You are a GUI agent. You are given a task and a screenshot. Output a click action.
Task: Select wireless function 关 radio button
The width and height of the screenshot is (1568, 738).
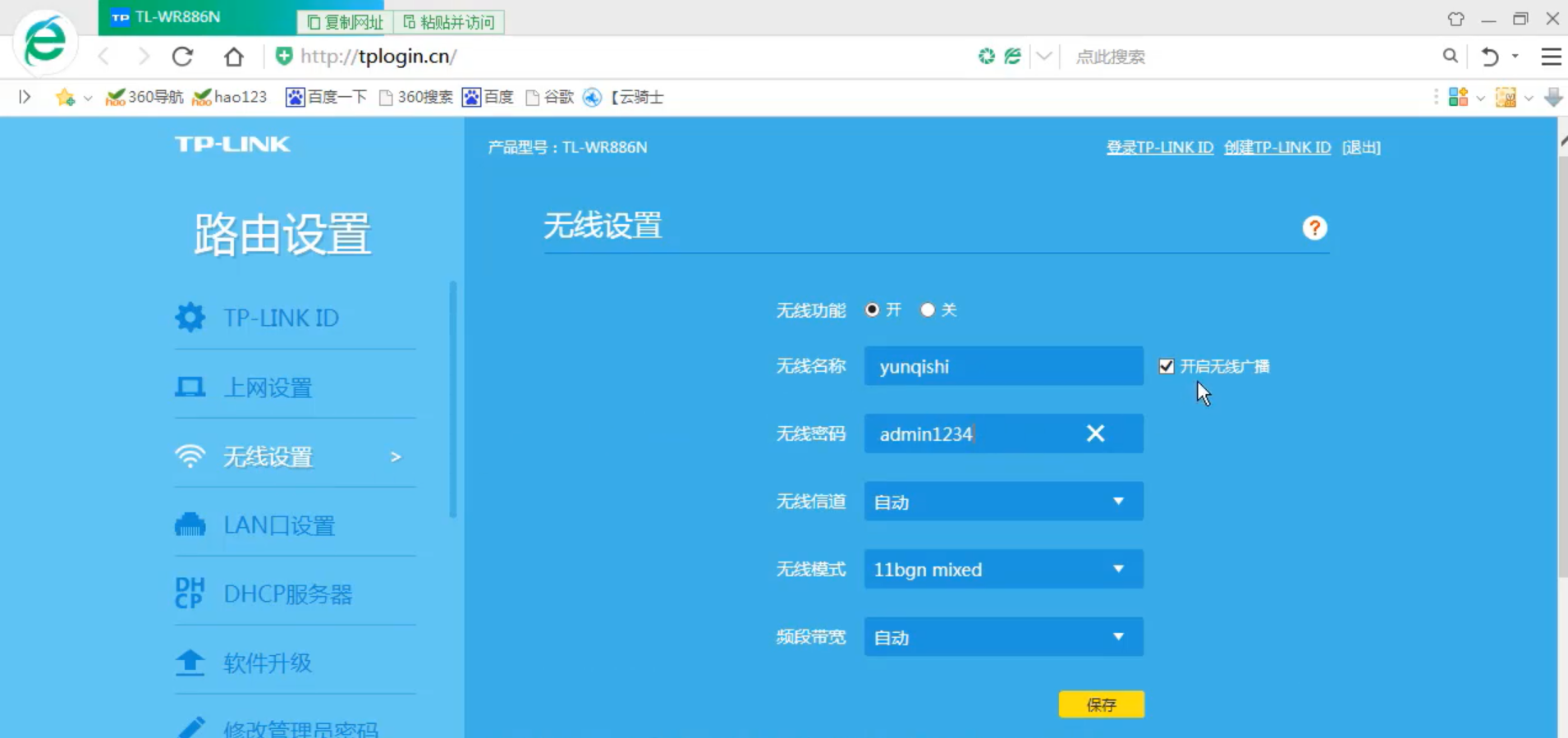928,309
